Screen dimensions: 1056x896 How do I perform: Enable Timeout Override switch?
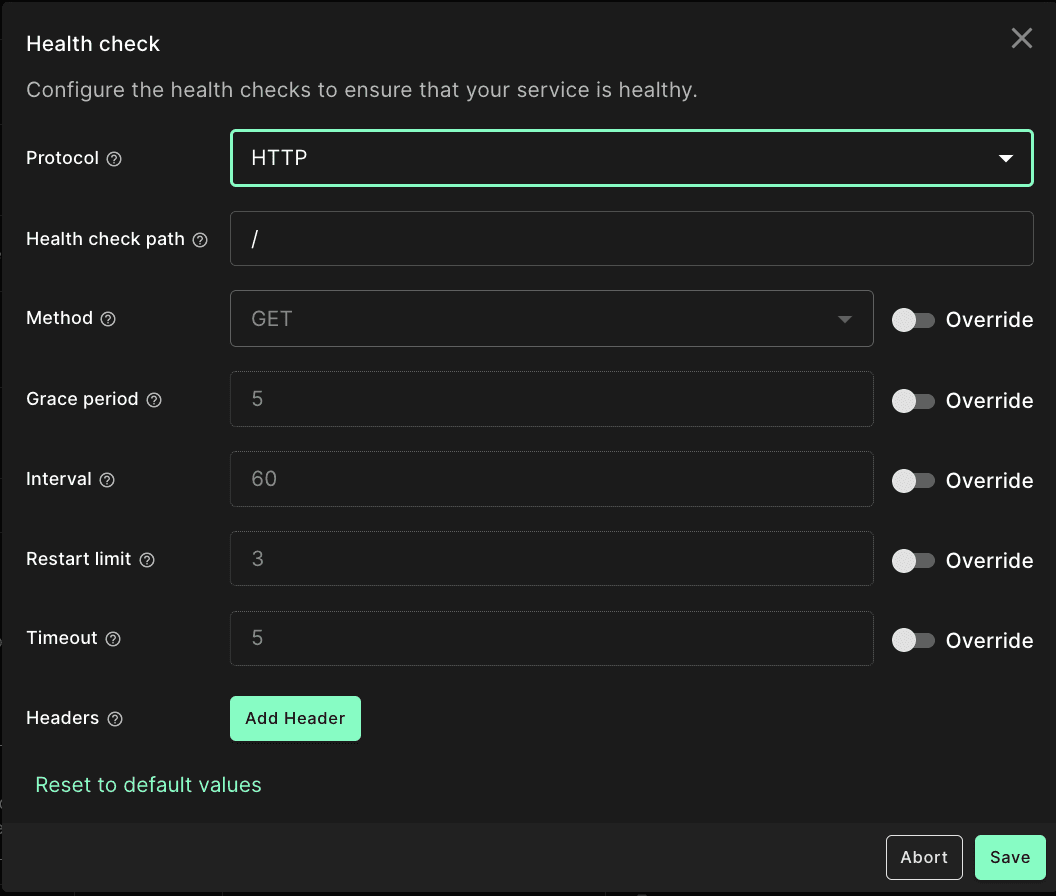(x=913, y=640)
